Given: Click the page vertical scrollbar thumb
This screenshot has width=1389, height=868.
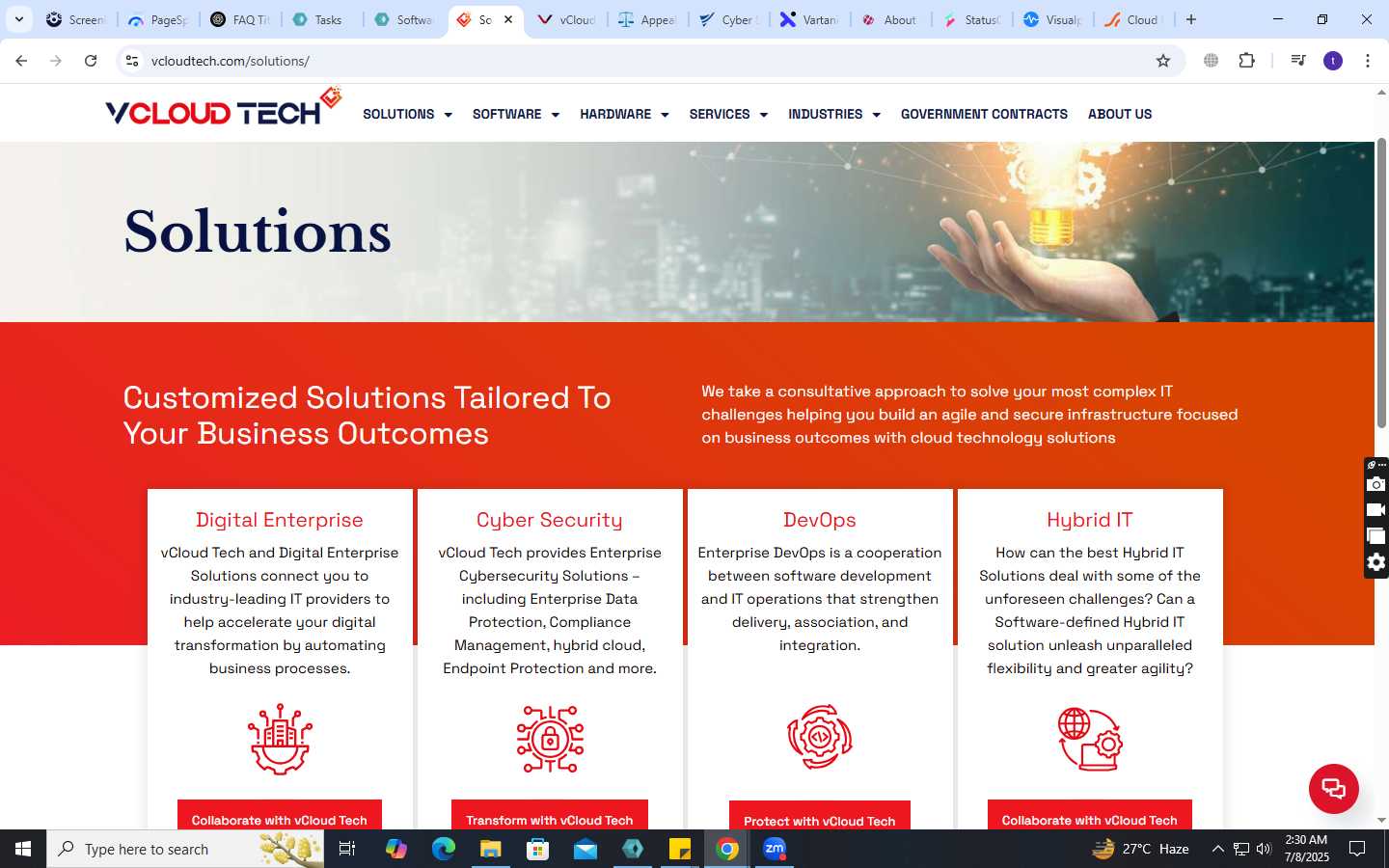Looking at the screenshot, I should pos(1381,283).
